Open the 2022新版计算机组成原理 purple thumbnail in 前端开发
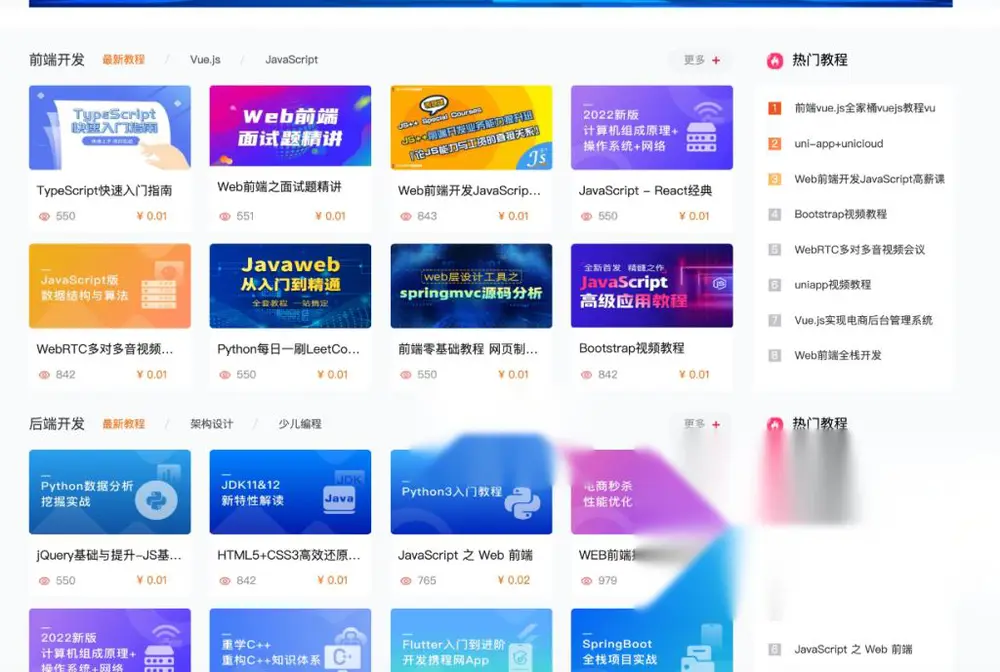This screenshot has width=1000, height=672. (x=652, y=128)
